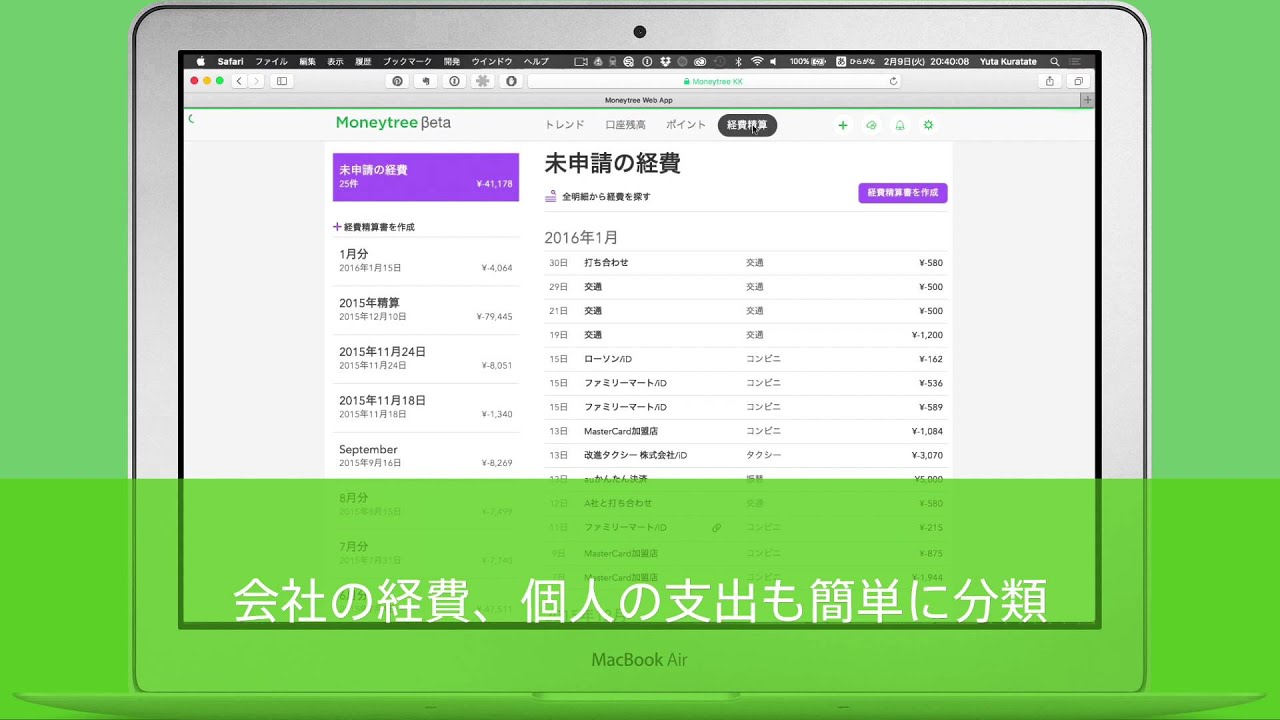Screen dimensions: 1280x720
Task: Open the 口座残高 tab
Action: [625, 125]
